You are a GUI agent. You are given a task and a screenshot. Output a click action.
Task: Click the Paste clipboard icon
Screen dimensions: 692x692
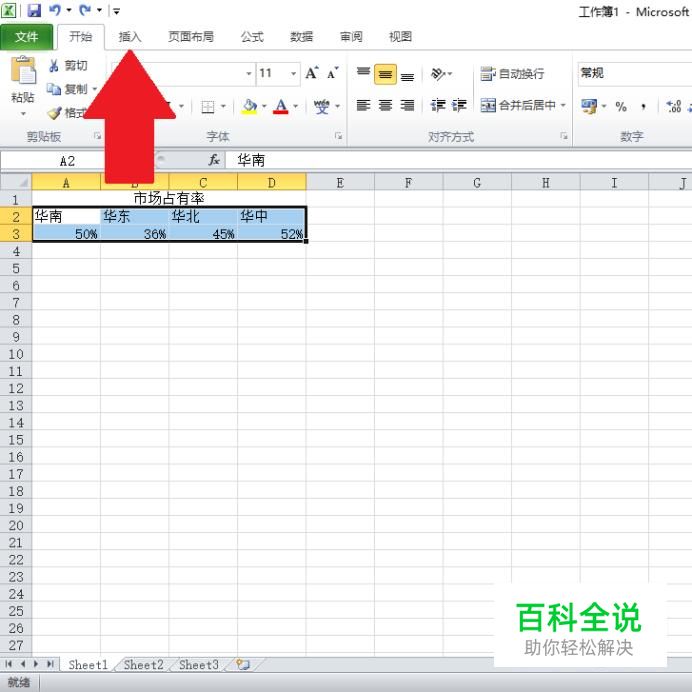point(23,70)
